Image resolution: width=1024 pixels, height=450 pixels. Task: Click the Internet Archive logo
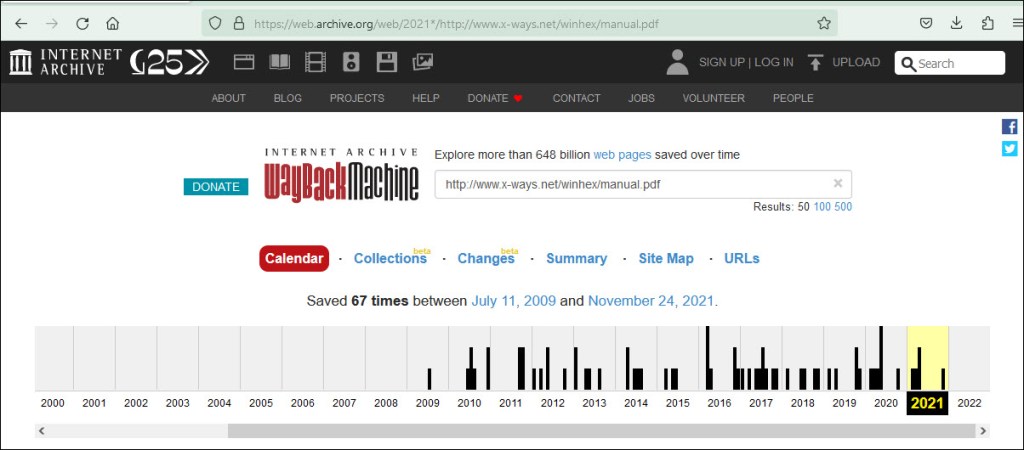click(66, 62)
